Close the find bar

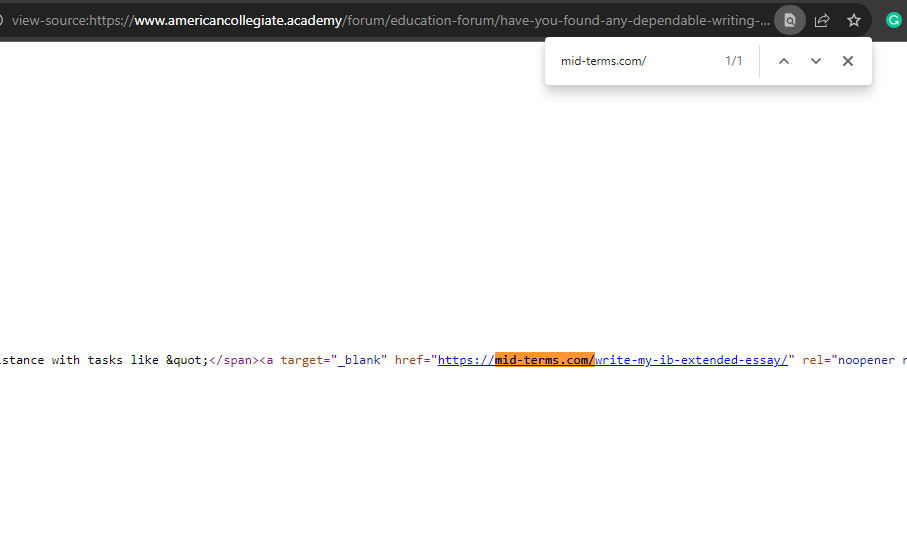click(848, 61)
